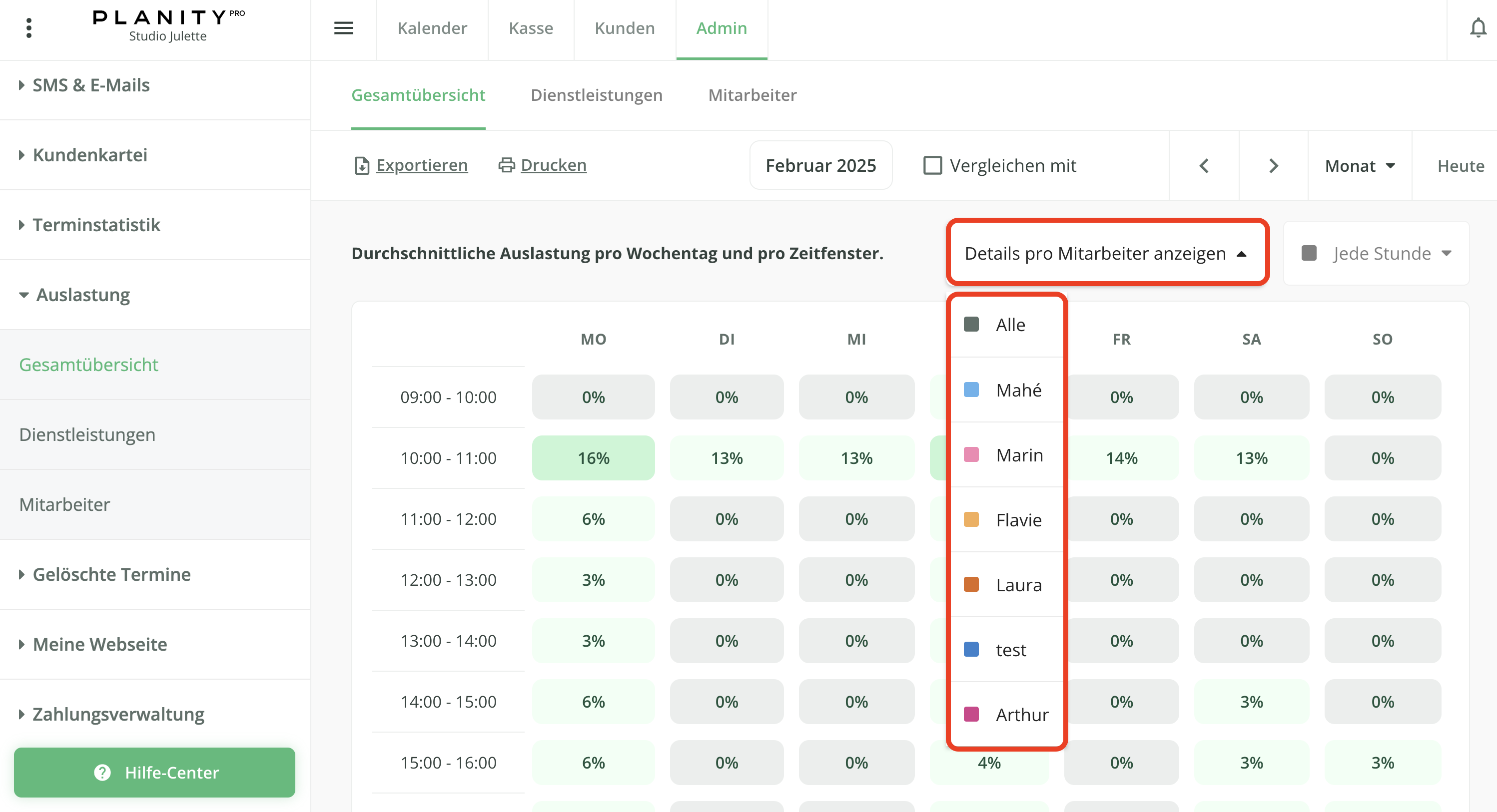Click Hilfe-Center question mark icon
This screenshot has height=812, width=1497.
pyautogui.click(x=102, y=773)
